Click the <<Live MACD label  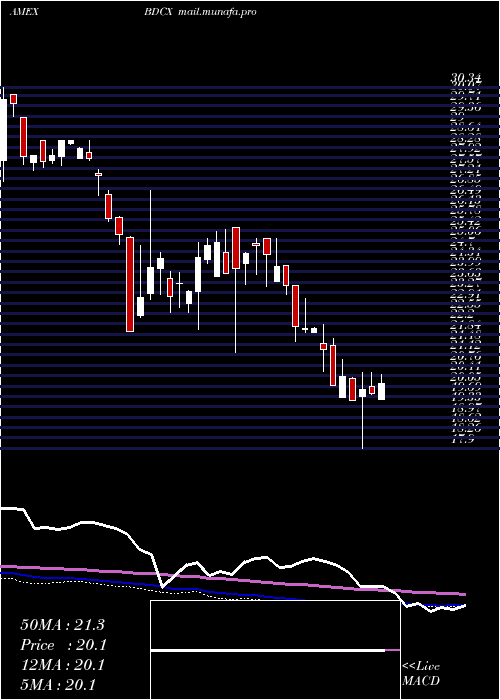tap(421, 674)
